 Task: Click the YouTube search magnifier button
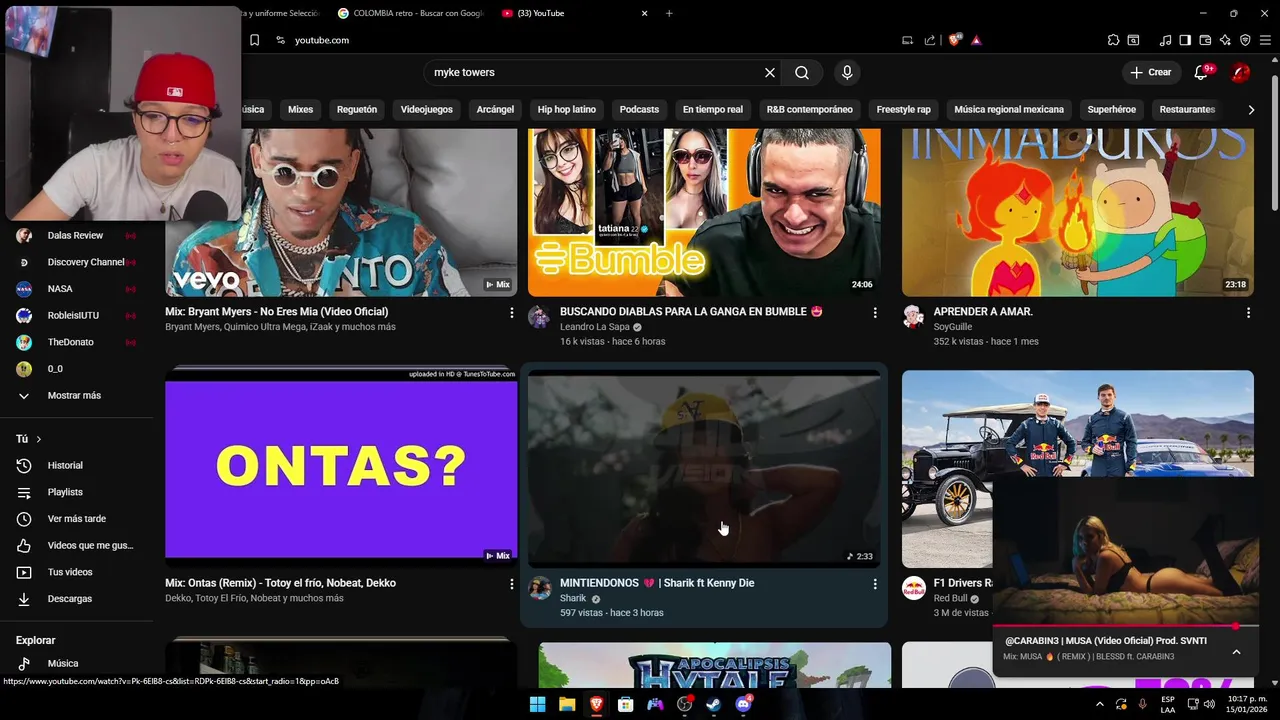coord(802,72)
